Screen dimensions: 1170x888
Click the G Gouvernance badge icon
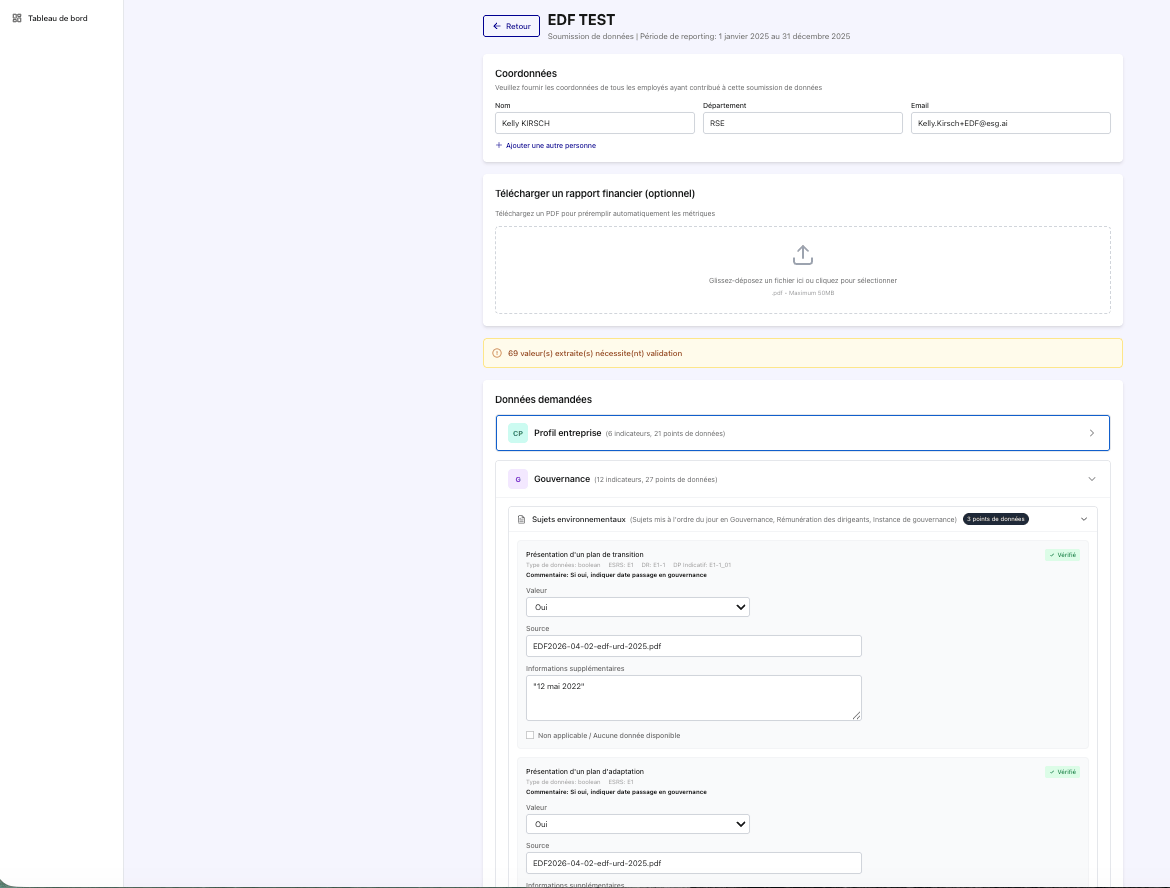point(518,479)
